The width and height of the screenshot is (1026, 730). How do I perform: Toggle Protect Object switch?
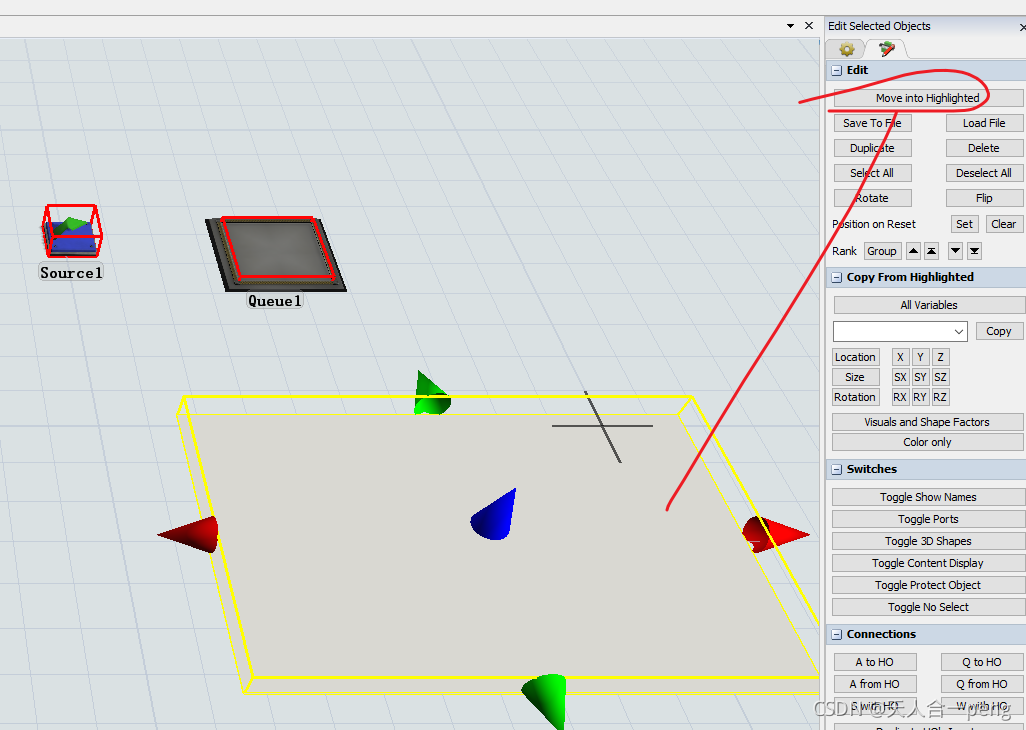[x=928, y=585]
